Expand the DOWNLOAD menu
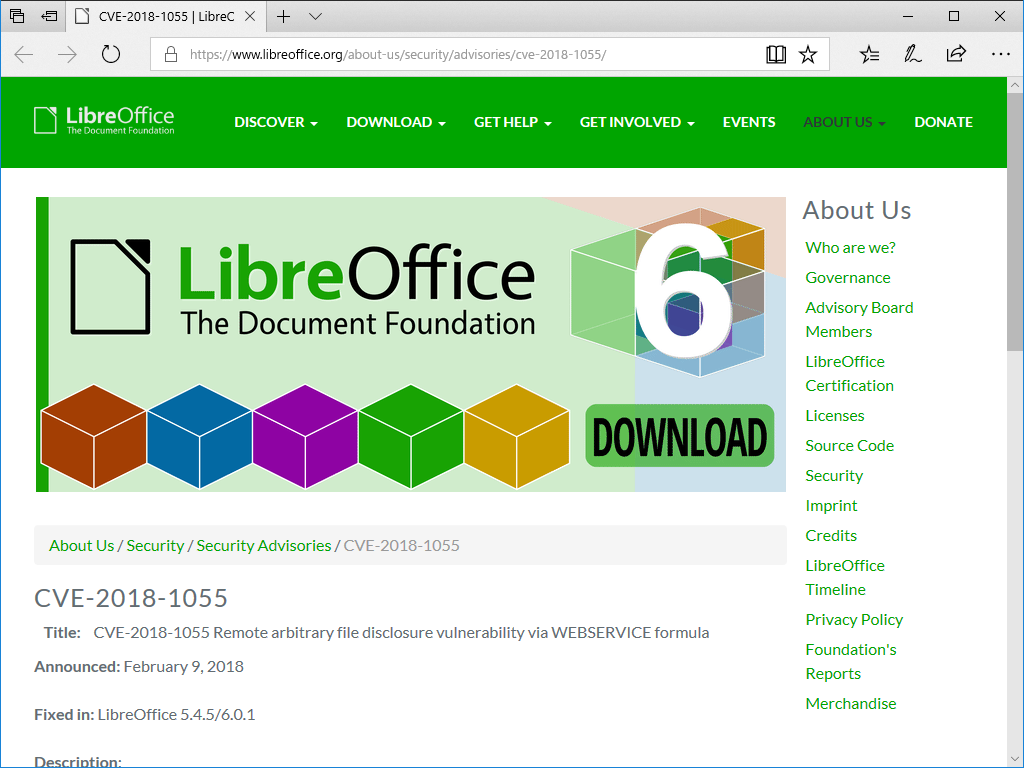This screenshot has height=768, width=1024. point(396,122)
